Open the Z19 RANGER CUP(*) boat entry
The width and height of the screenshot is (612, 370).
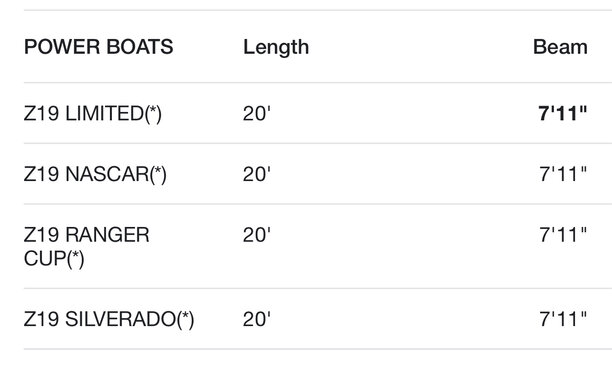(x=87, y=247)
